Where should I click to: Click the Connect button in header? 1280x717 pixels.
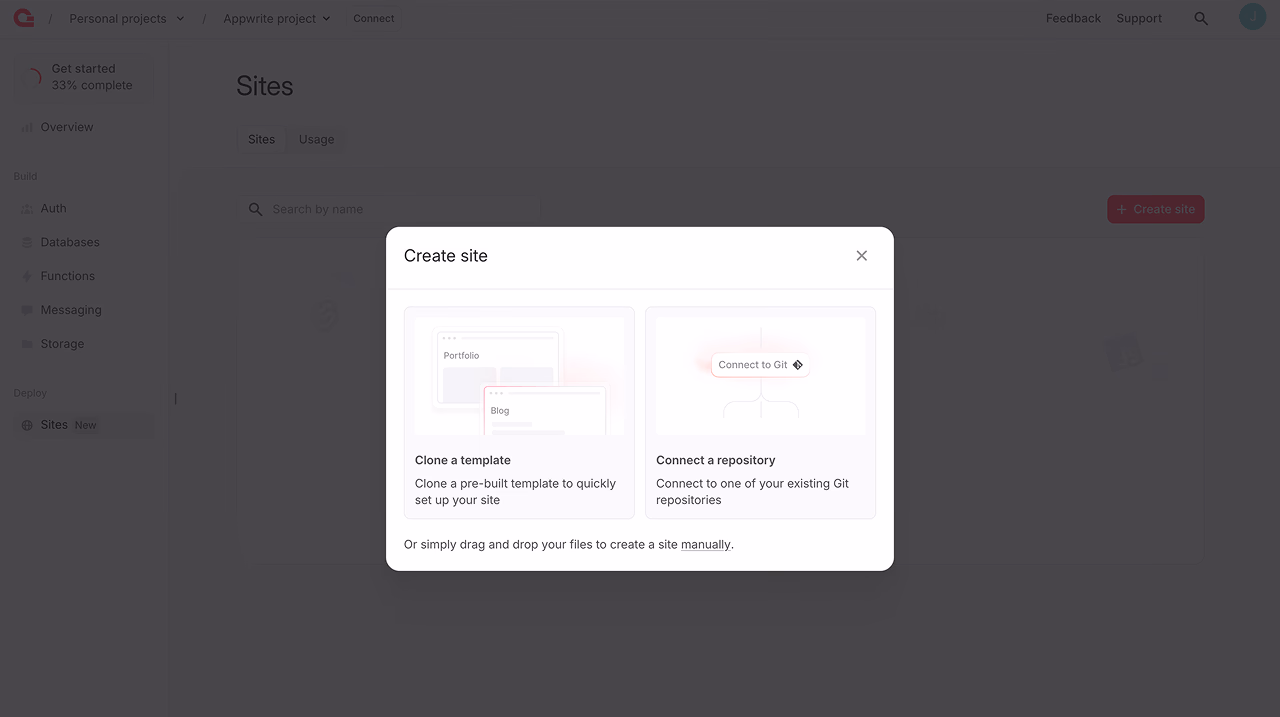[374, 18]
